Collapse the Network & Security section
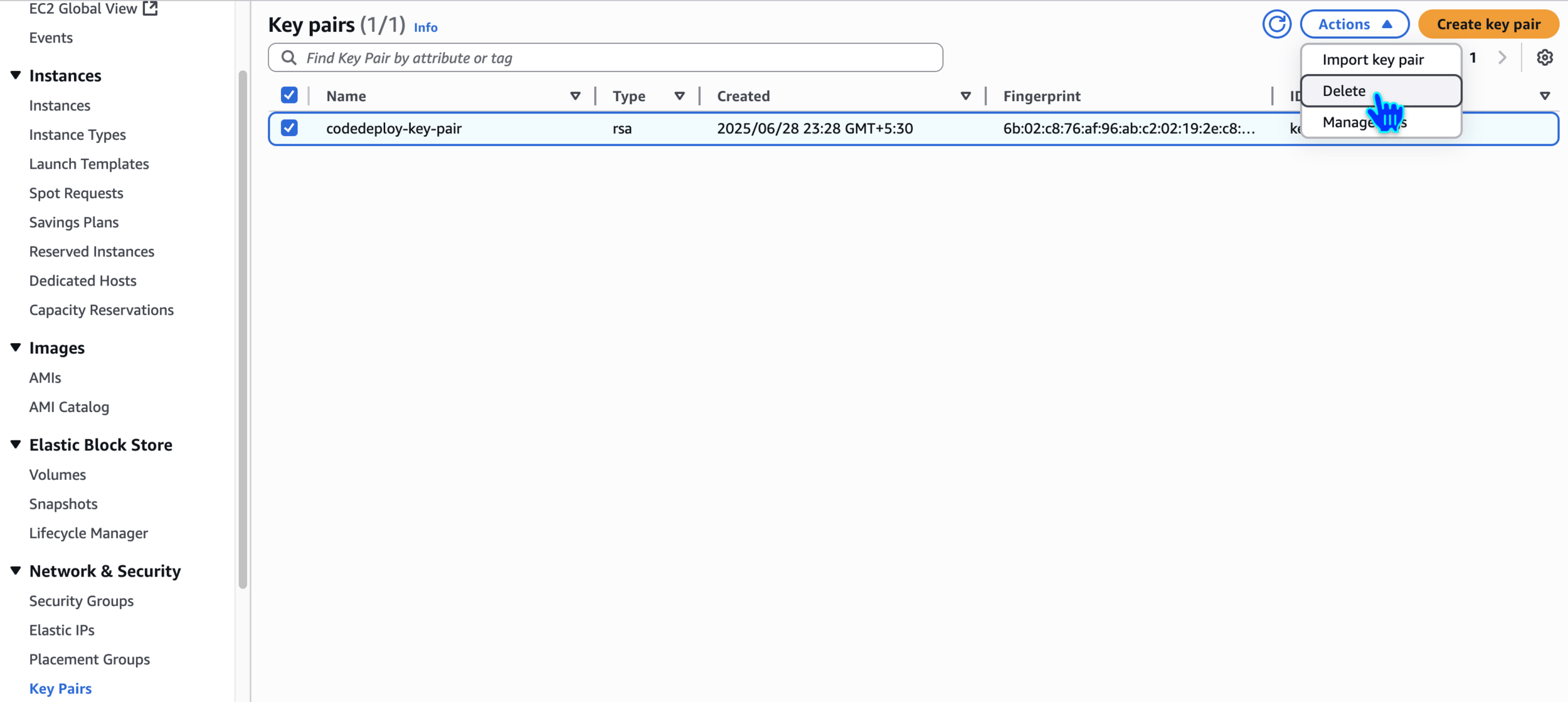Viewport: 1568px width, 702px height. (16, 571)
